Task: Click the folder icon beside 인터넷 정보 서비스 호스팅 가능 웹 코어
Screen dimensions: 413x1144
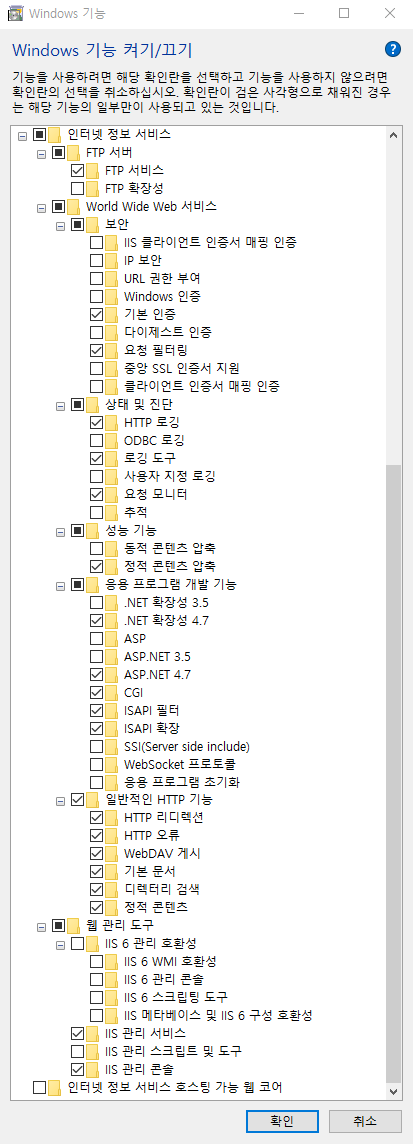Action: point(54,1088)
